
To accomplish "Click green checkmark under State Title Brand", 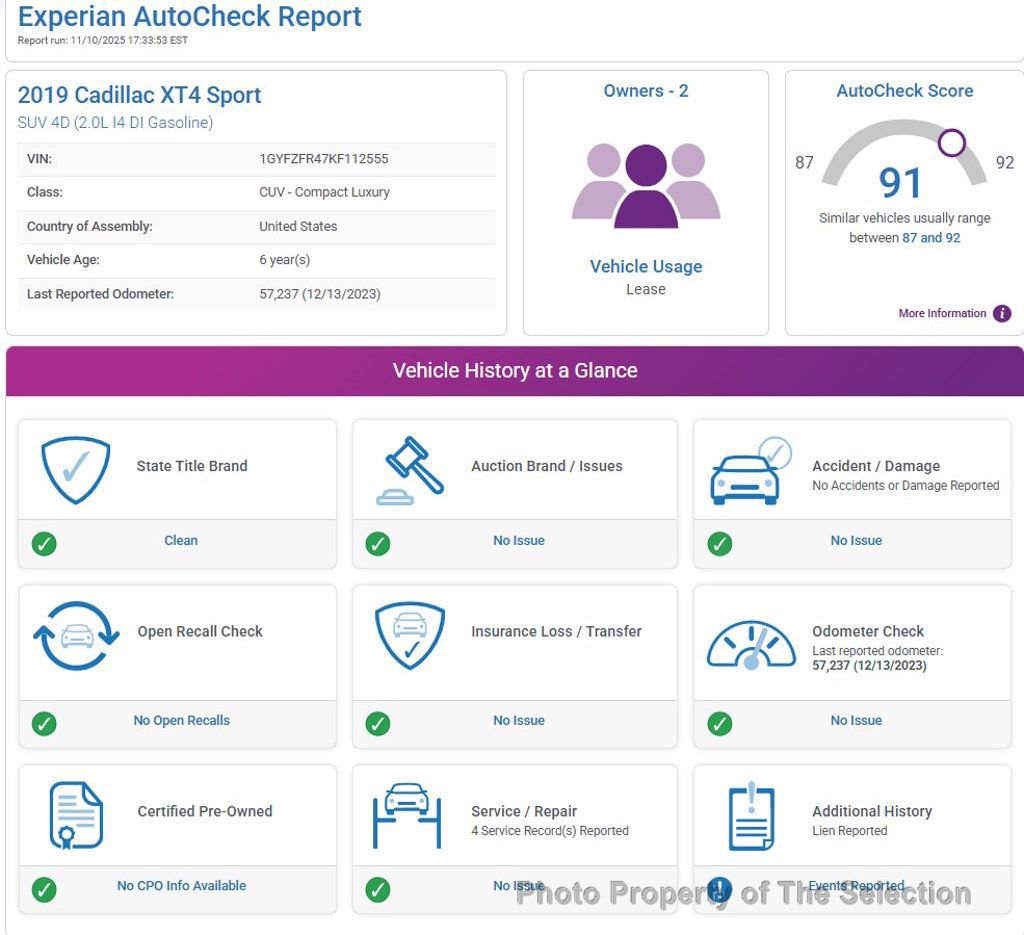I will [44, 543].
